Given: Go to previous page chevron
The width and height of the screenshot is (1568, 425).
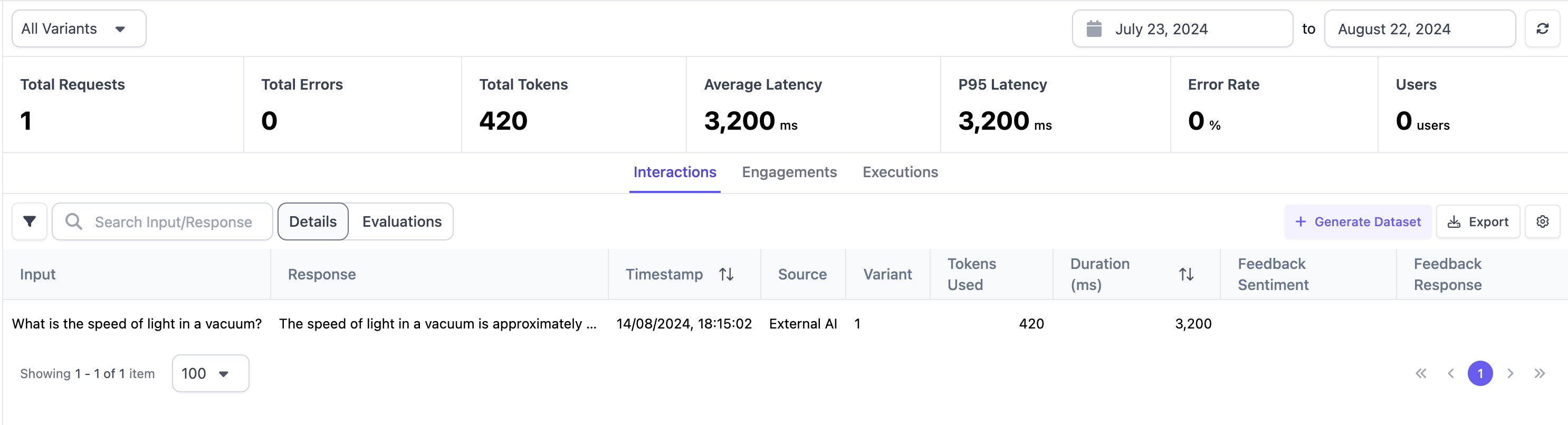Looking at the screenshot, I should tap(1450, 373).
